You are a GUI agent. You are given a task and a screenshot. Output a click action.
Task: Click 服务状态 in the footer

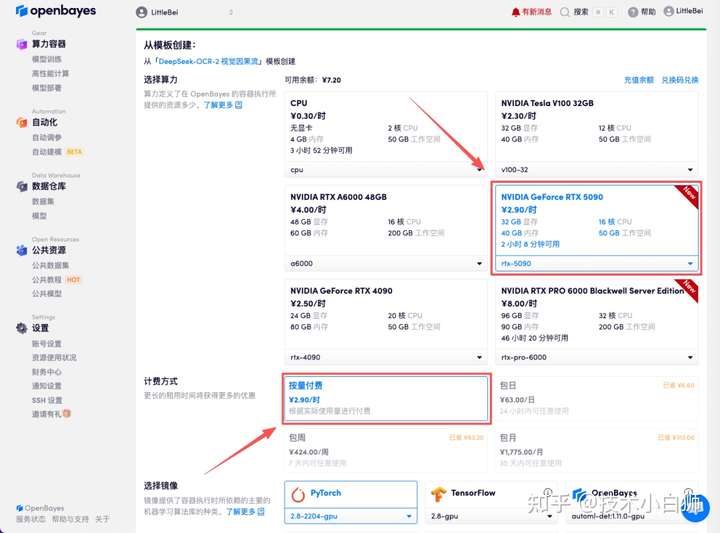31,519
